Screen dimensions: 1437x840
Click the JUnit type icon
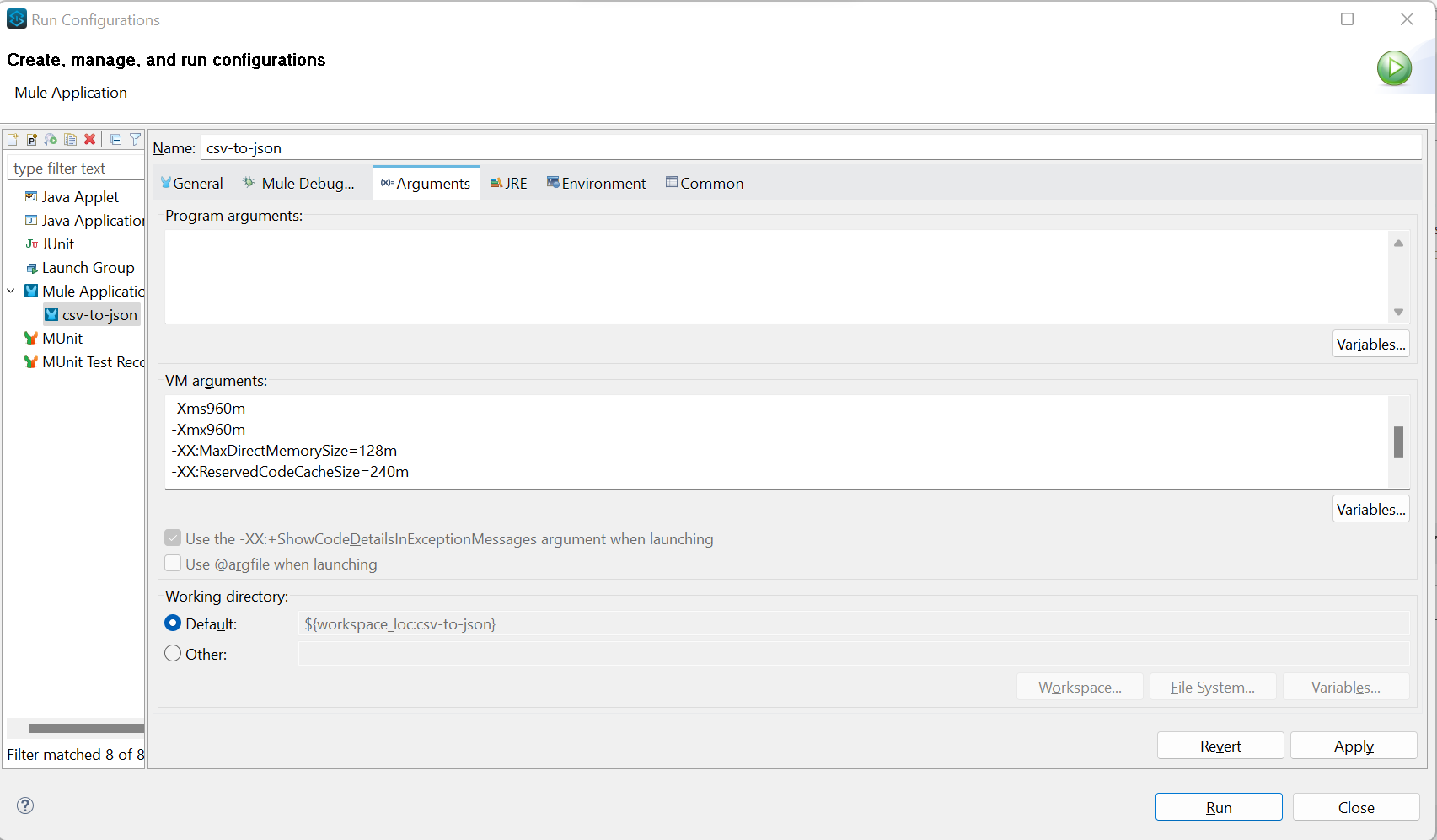pos(31,243)
